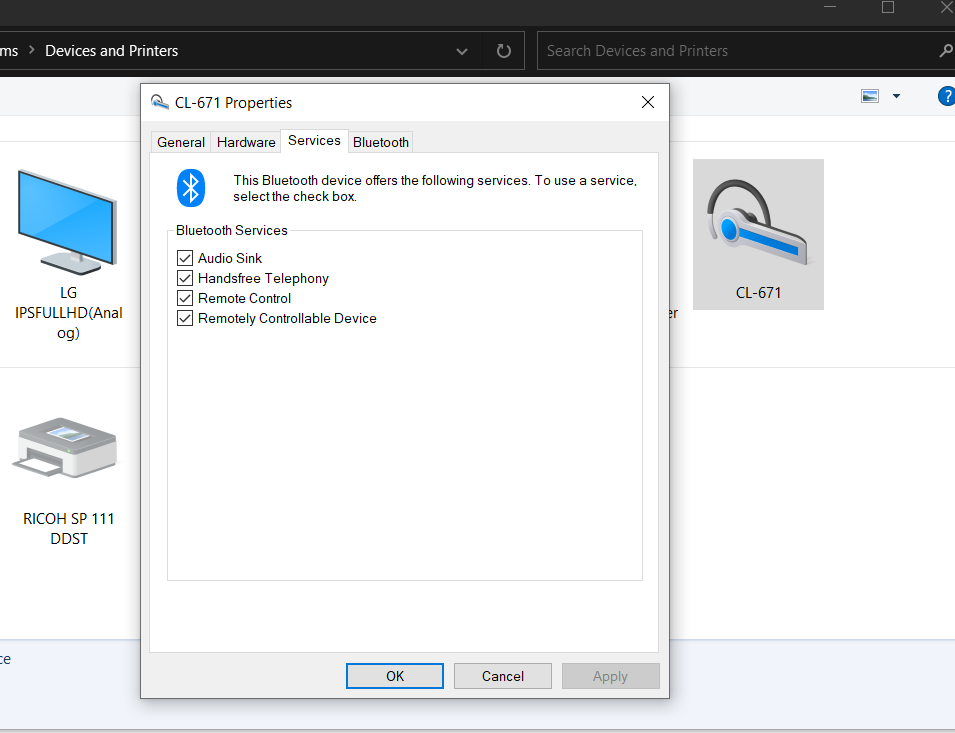Viewport: 955px width, 733px height.
Task: Open the address bar dropdown chevron
Action: 461,50
